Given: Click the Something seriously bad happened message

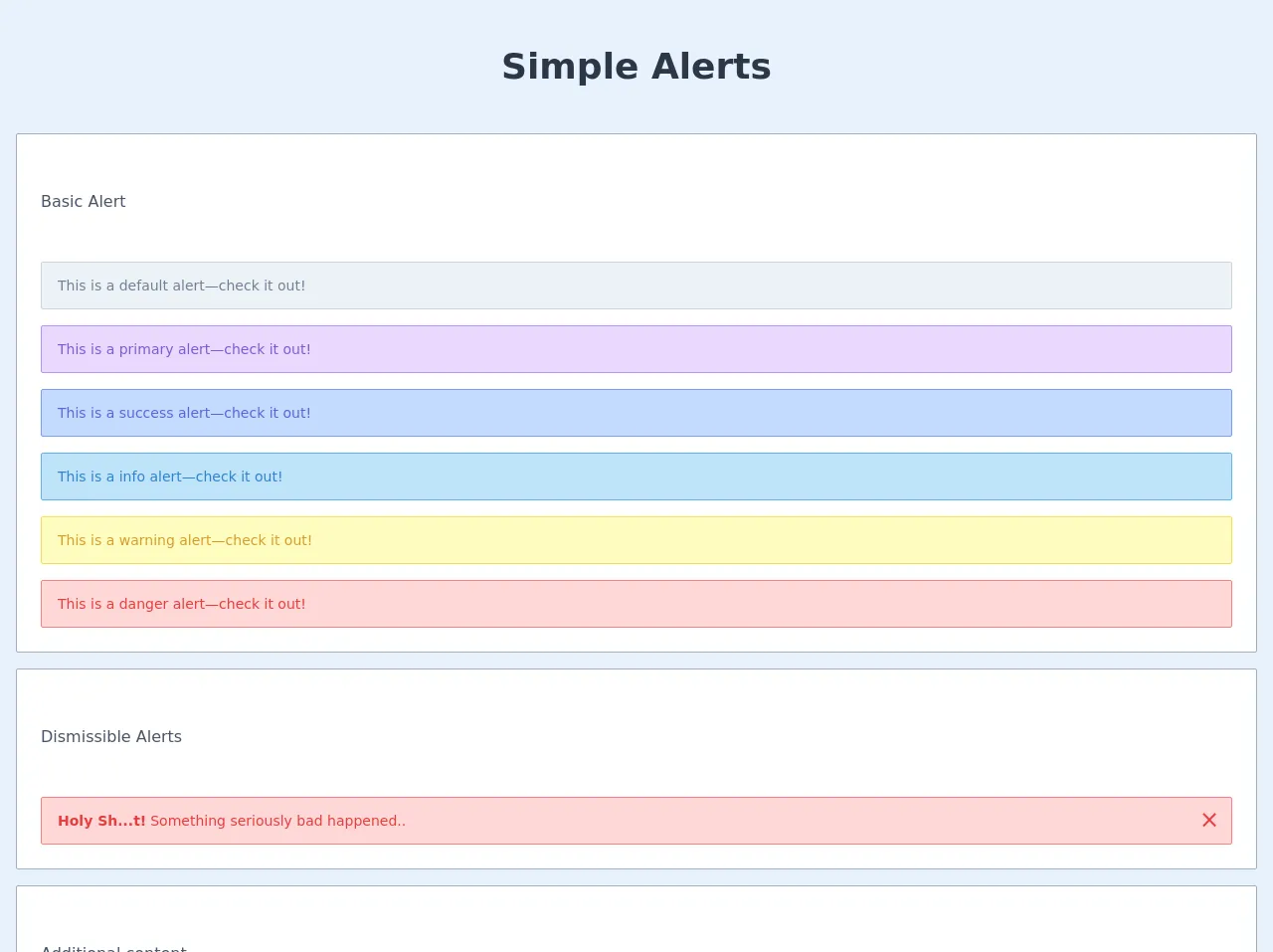Looking at the screenshot, I should (277, 821).
